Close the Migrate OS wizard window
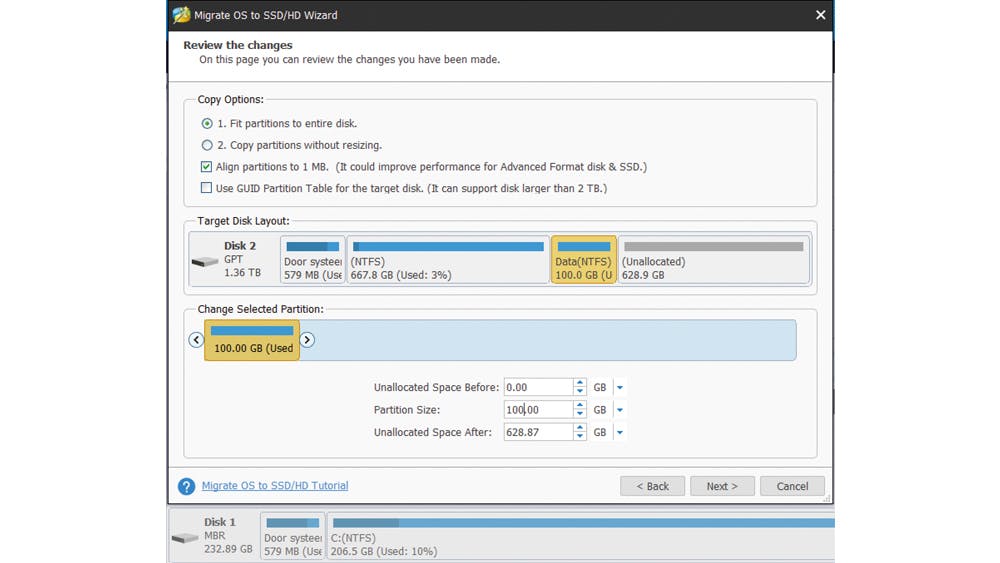 (820, 15)
